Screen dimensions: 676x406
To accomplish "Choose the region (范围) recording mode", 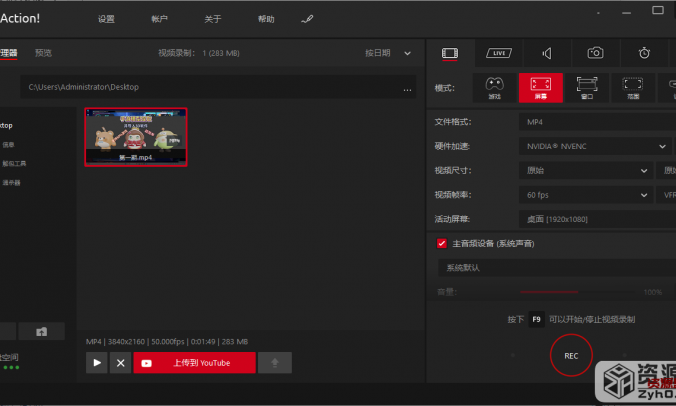I will point(633,88).
